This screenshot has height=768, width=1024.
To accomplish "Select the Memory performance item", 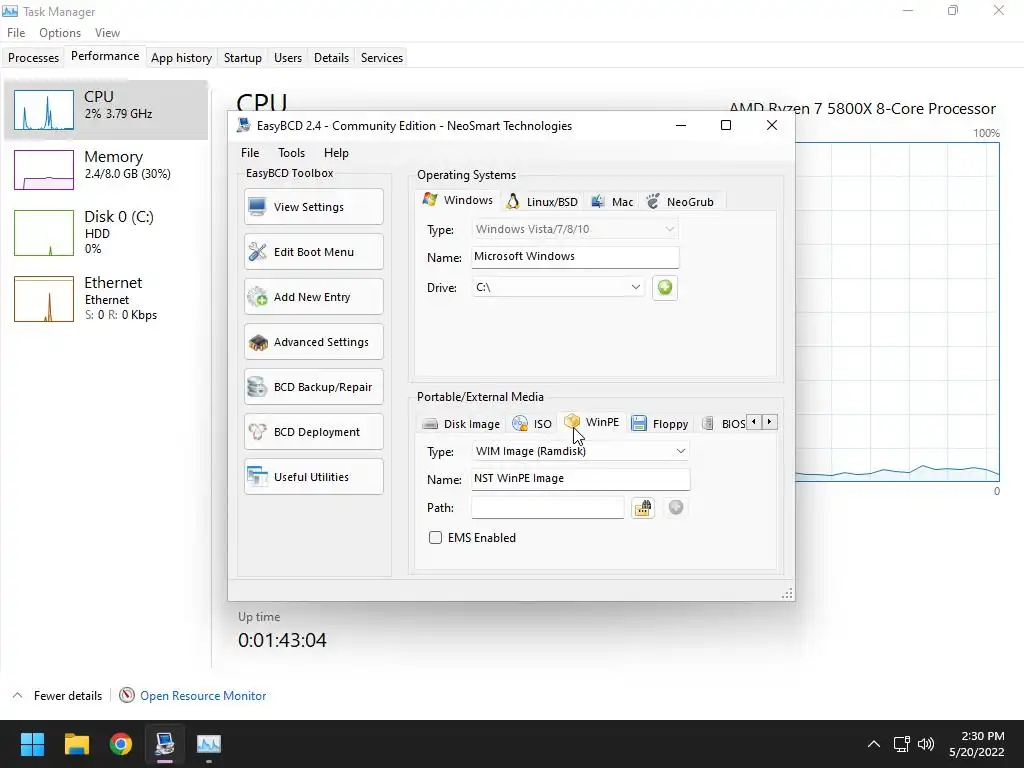I will pos(106,170).
